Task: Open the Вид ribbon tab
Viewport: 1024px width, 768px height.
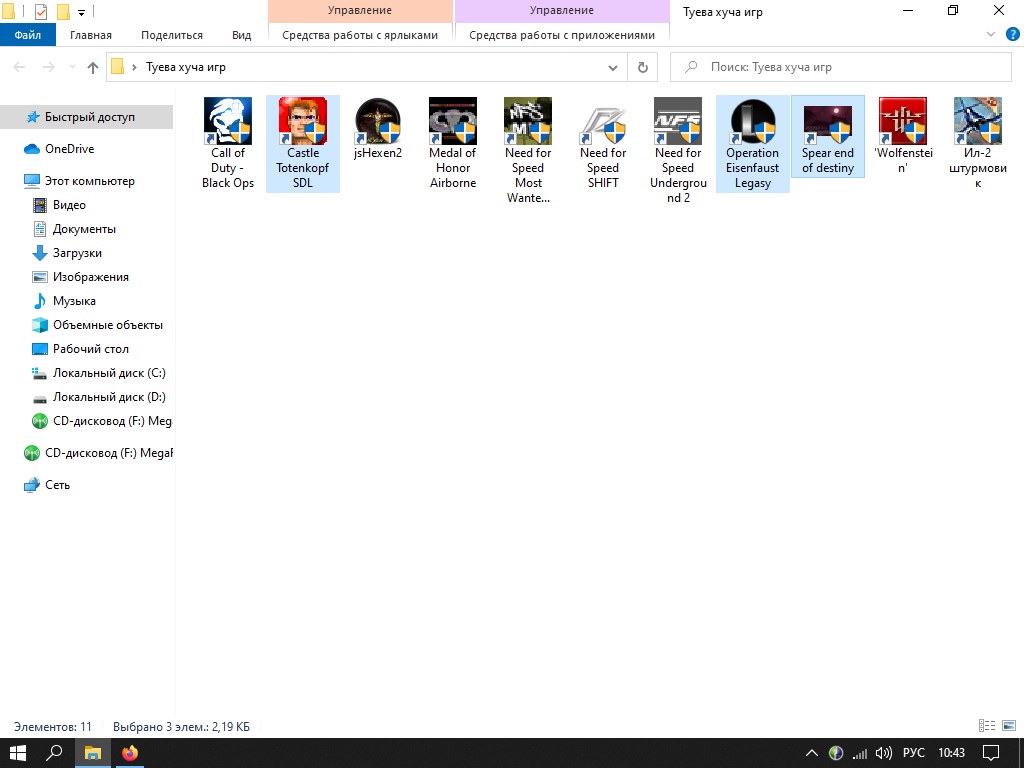Action: click(241, 35)
